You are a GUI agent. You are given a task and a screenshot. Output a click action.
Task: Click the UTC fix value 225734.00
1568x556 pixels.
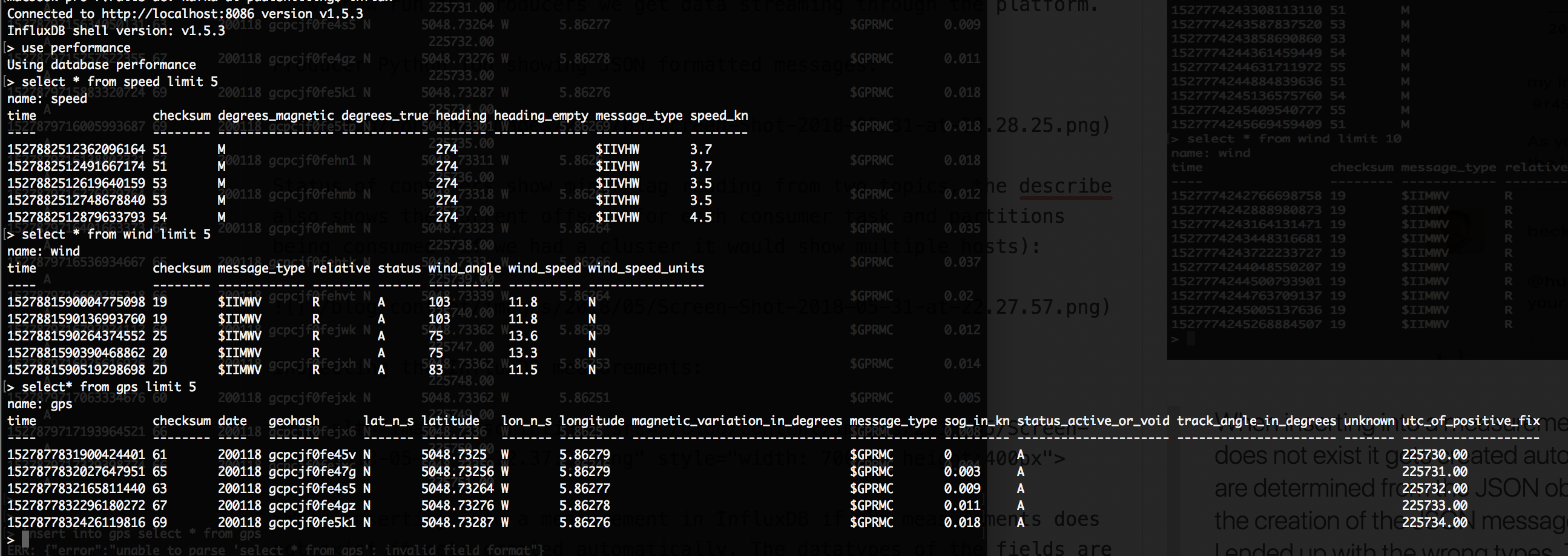(x=1435, y=523)
